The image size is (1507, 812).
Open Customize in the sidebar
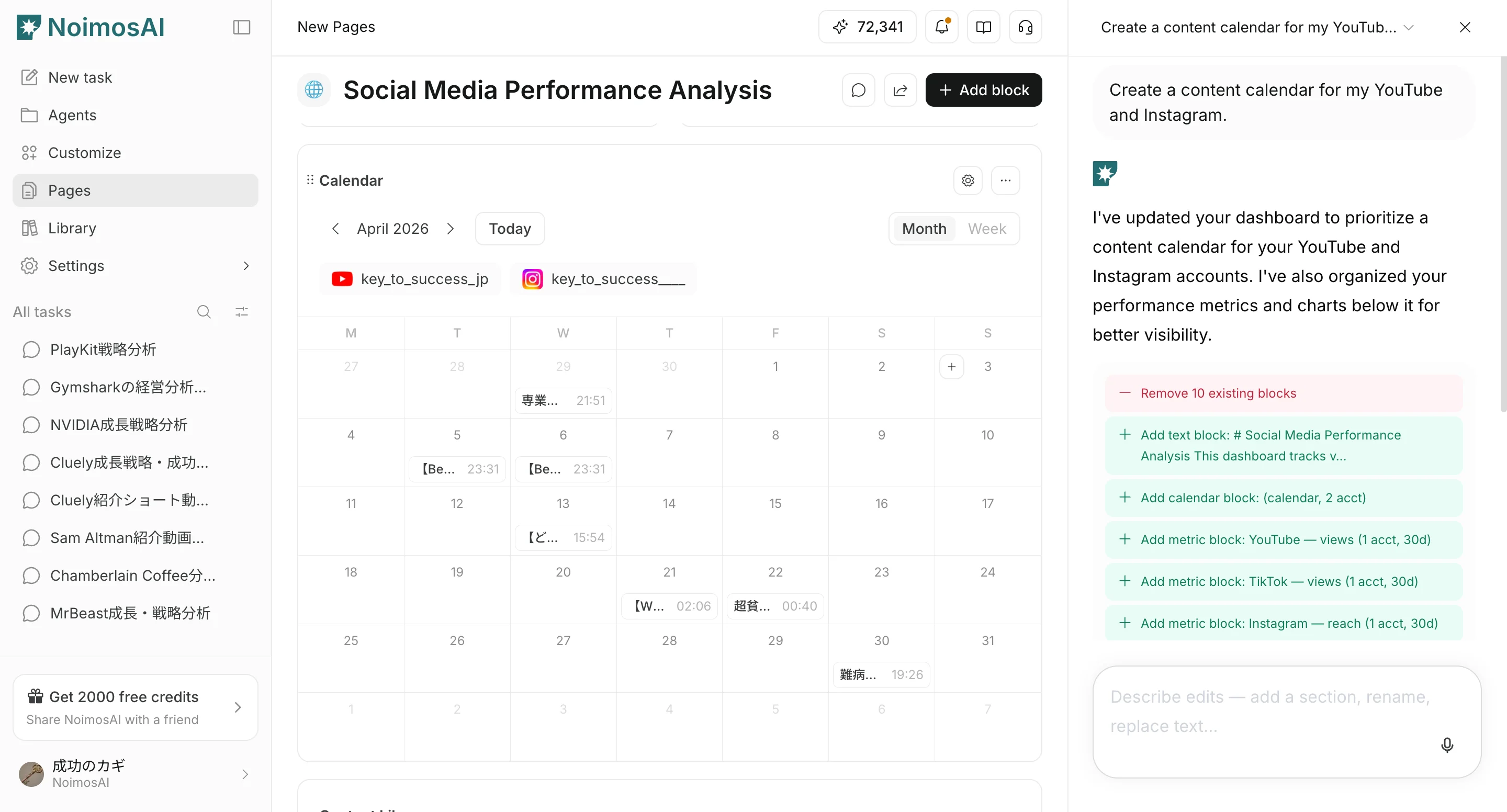[136, 153]
